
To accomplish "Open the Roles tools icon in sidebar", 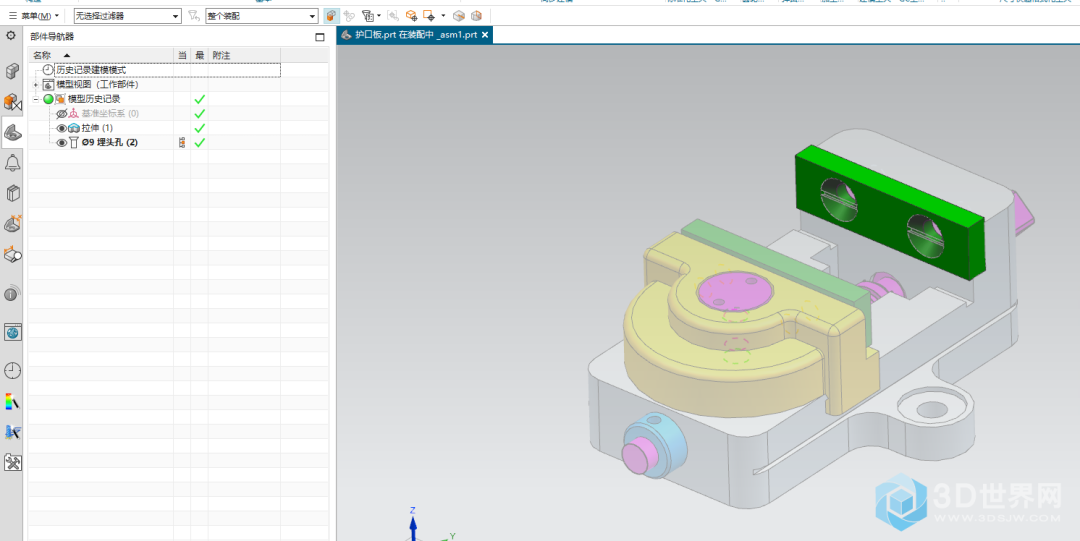I will [x=13, y=462].
